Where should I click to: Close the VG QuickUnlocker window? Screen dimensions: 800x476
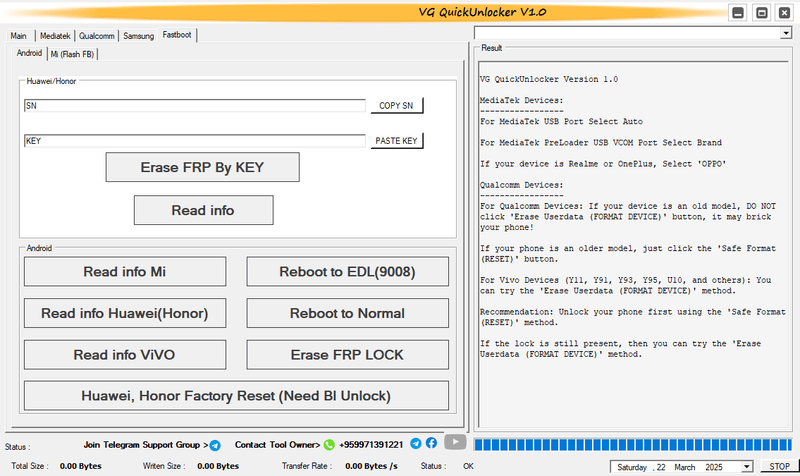pyautogui.click(x=785, y=13)
